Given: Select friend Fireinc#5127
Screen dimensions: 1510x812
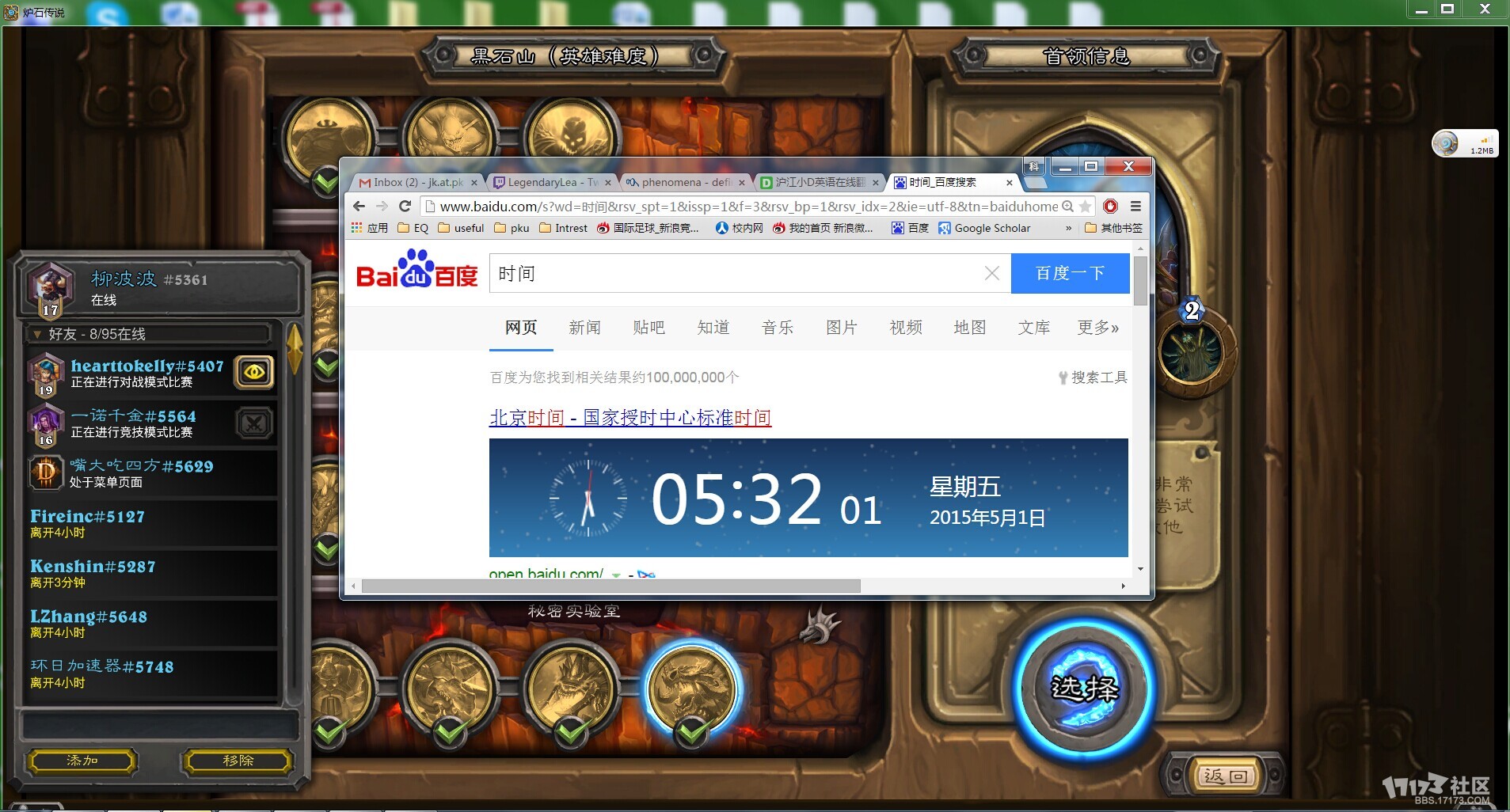Looking at the screenshot, I should 150,523.
